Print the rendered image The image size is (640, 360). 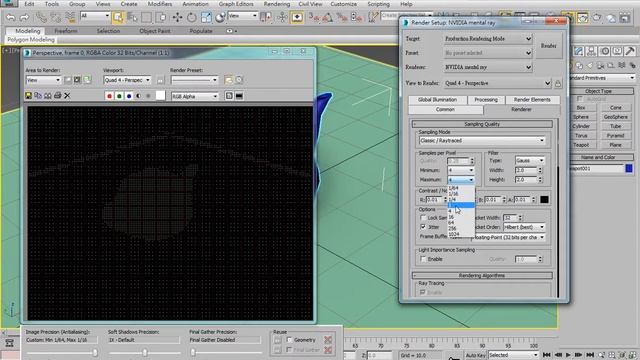[x=58, y=96]
